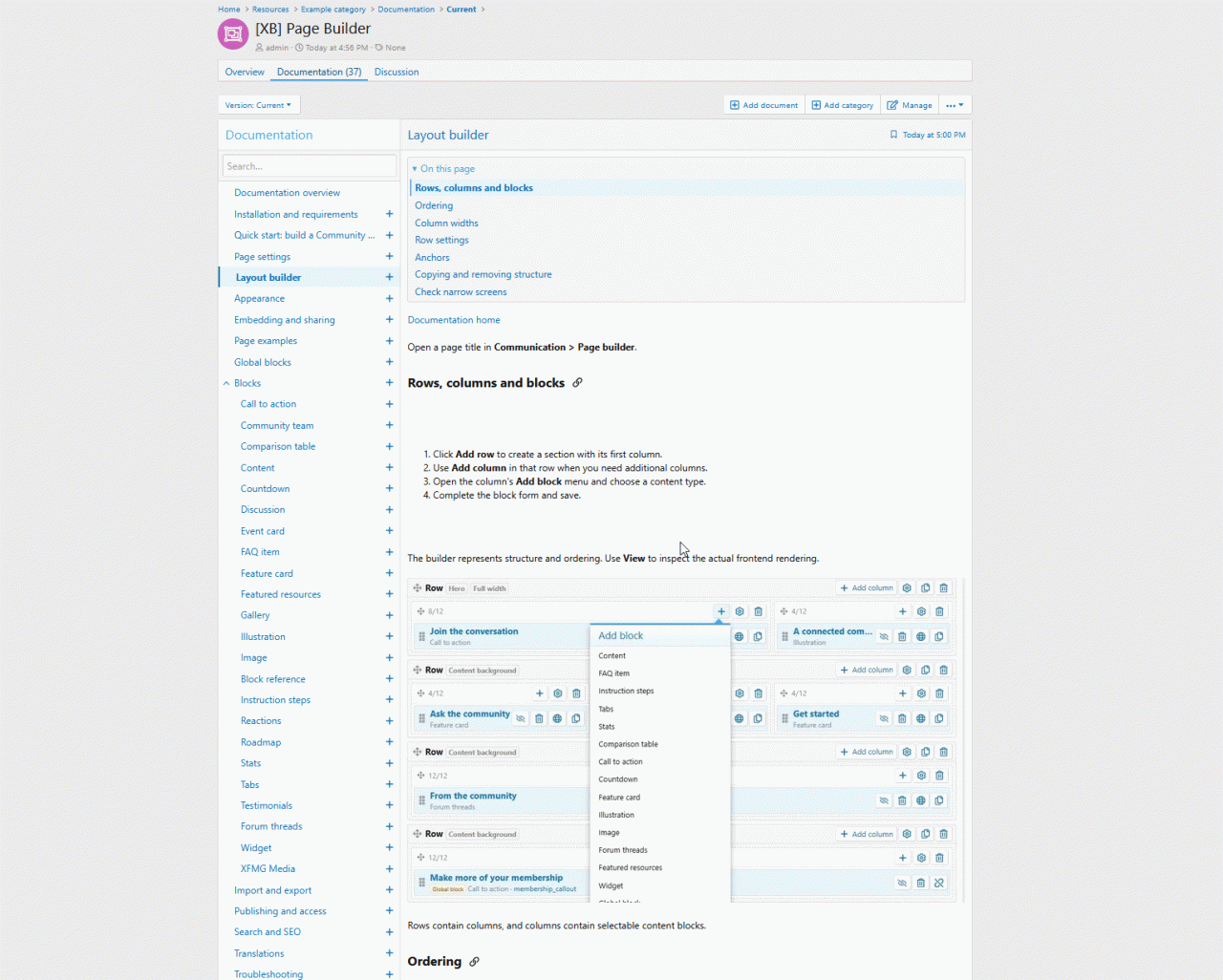Image resolution: width=1223 pixels, height=980 pixels.
Task: Click the plus icon beside Featured resources
Action: pos(389,594)
